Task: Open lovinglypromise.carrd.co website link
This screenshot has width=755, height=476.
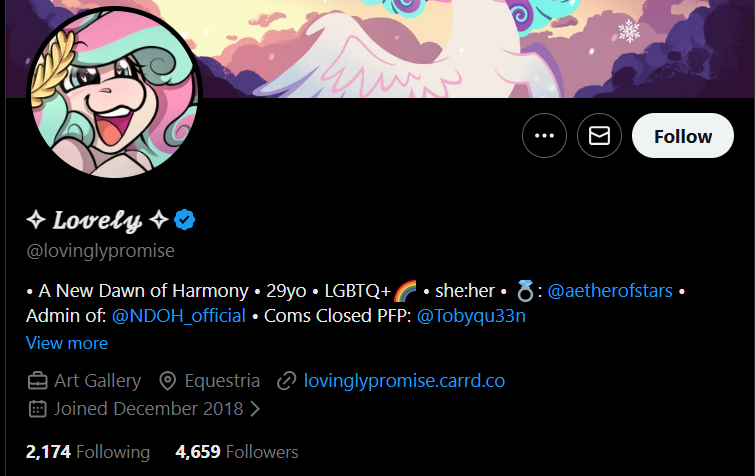Action: 404,381
